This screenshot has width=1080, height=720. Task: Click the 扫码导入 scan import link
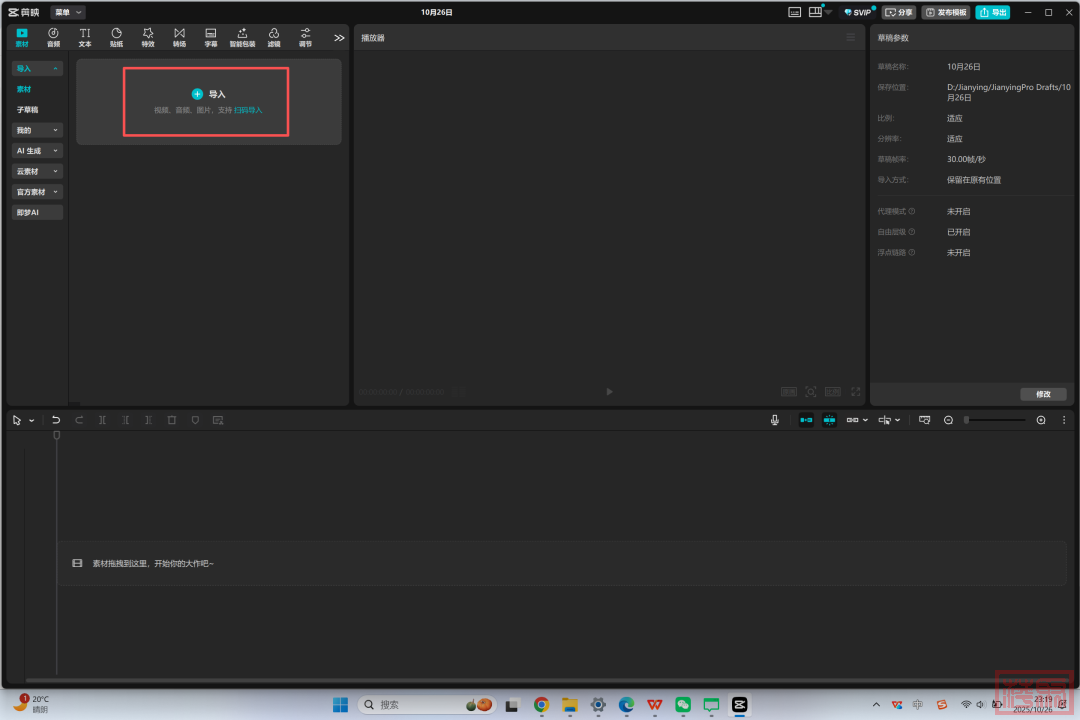[248, 110]
